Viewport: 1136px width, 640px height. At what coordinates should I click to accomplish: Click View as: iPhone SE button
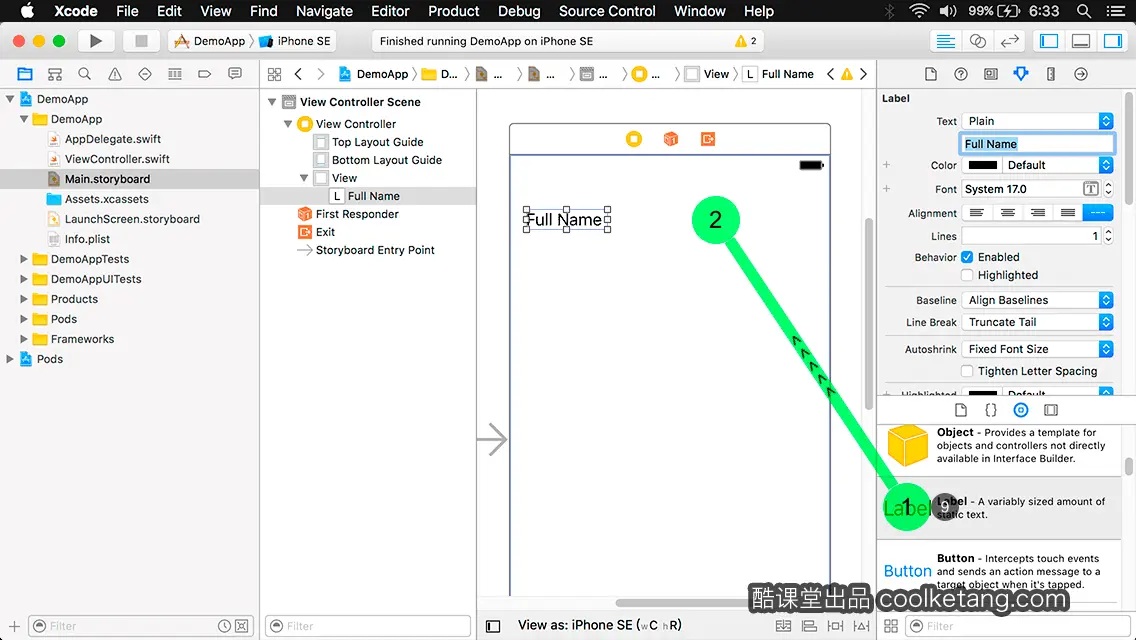tap(600, 626)
